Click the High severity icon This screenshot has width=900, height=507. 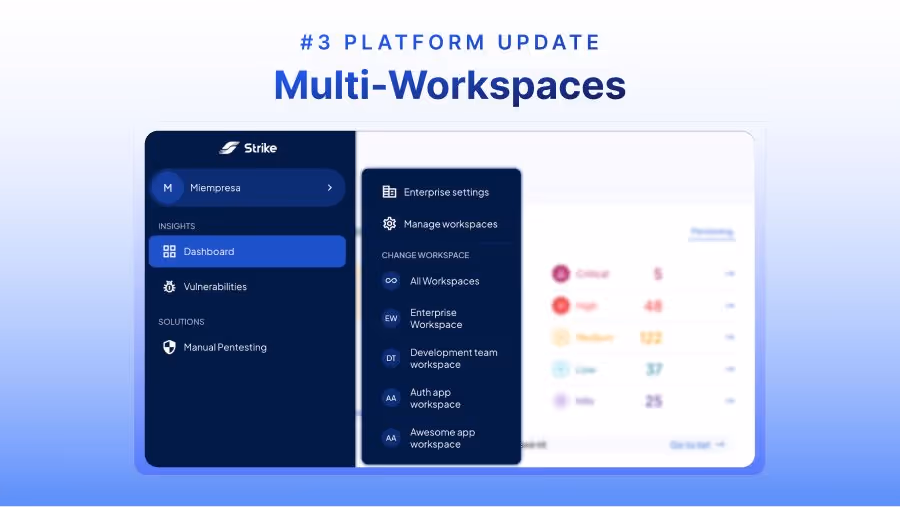tap(561, 305)
